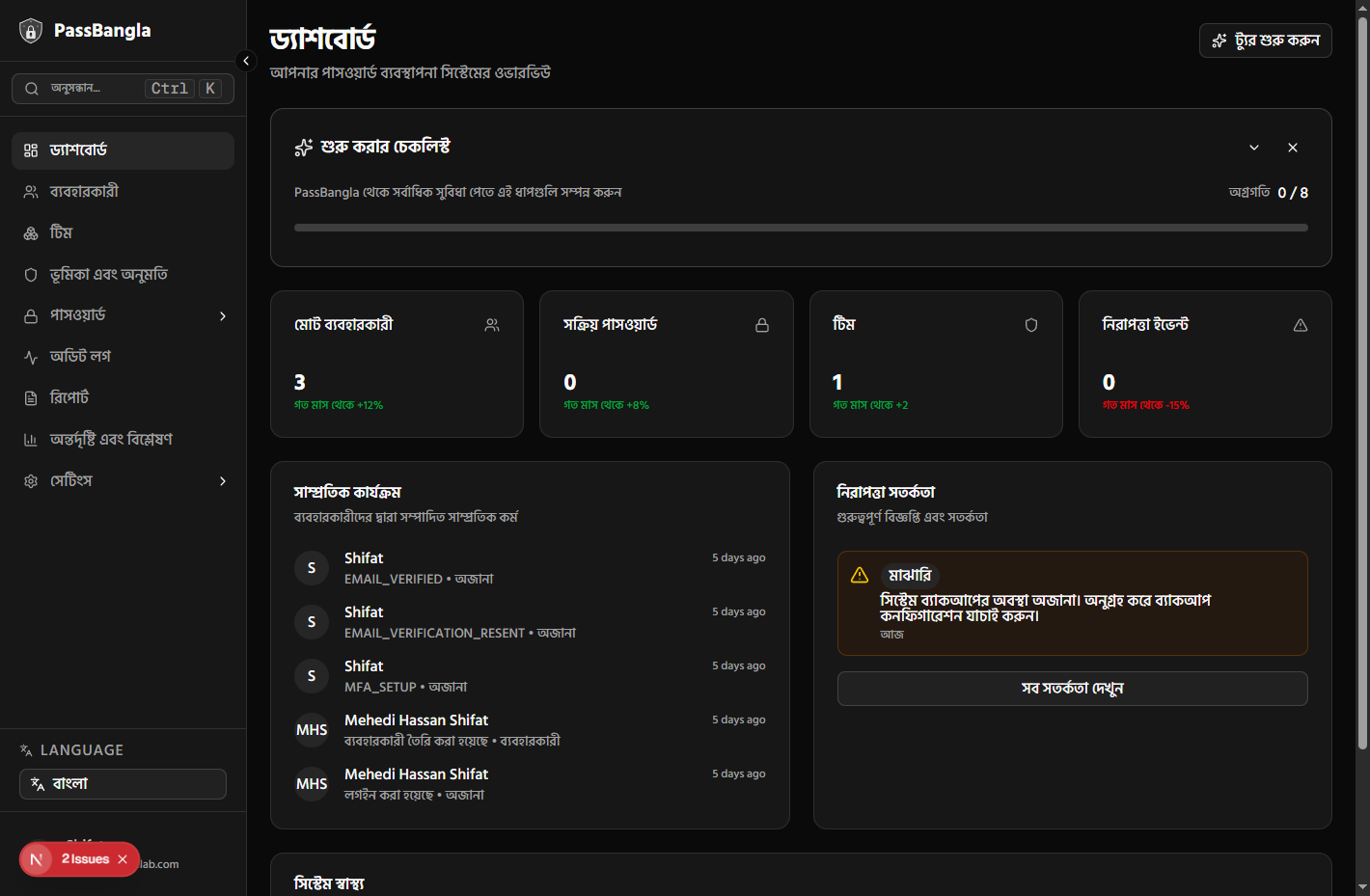Image resolution: width=1370 pixels, height=896 pixels.
Task: Click the warning icon on নিরাপত্তা ইভেন্ট card
Action: point(1301,325)
